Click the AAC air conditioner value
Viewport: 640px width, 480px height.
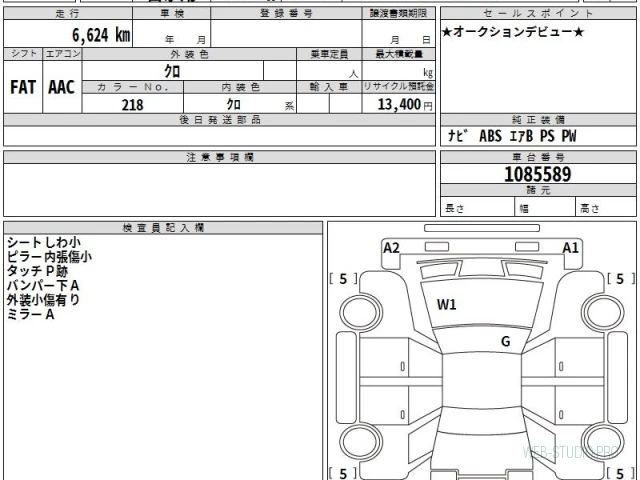coord(62,87)
